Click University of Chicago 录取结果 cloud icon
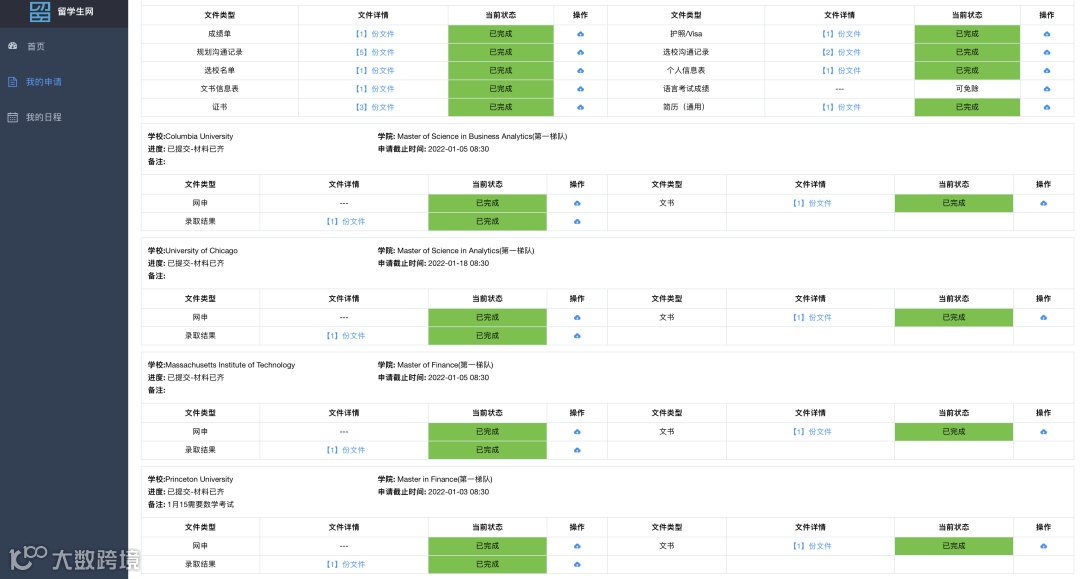Image resolution: width=1080 pixels, height=579 pixels. [x=577, y=336]
